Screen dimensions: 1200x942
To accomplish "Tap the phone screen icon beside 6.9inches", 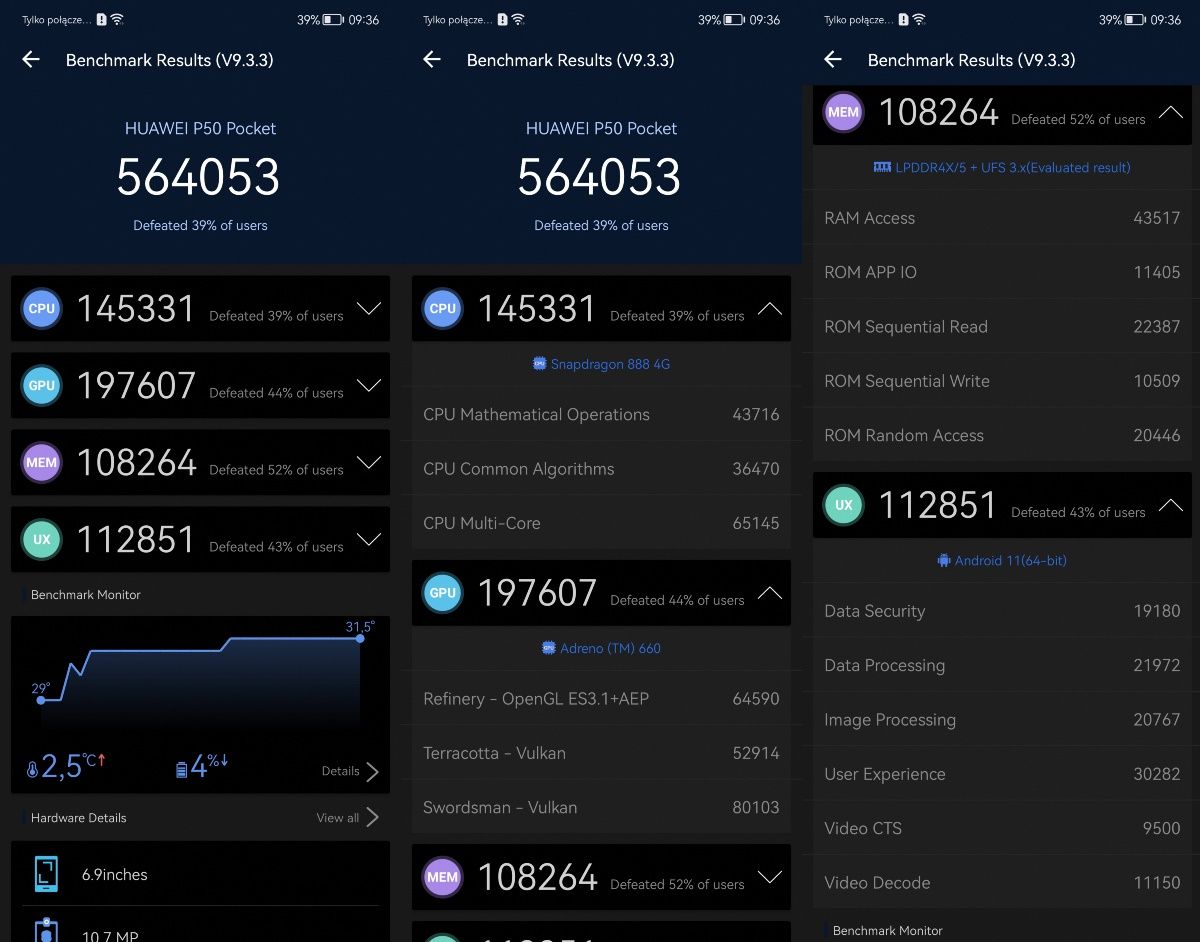I will tap(46, 874).
